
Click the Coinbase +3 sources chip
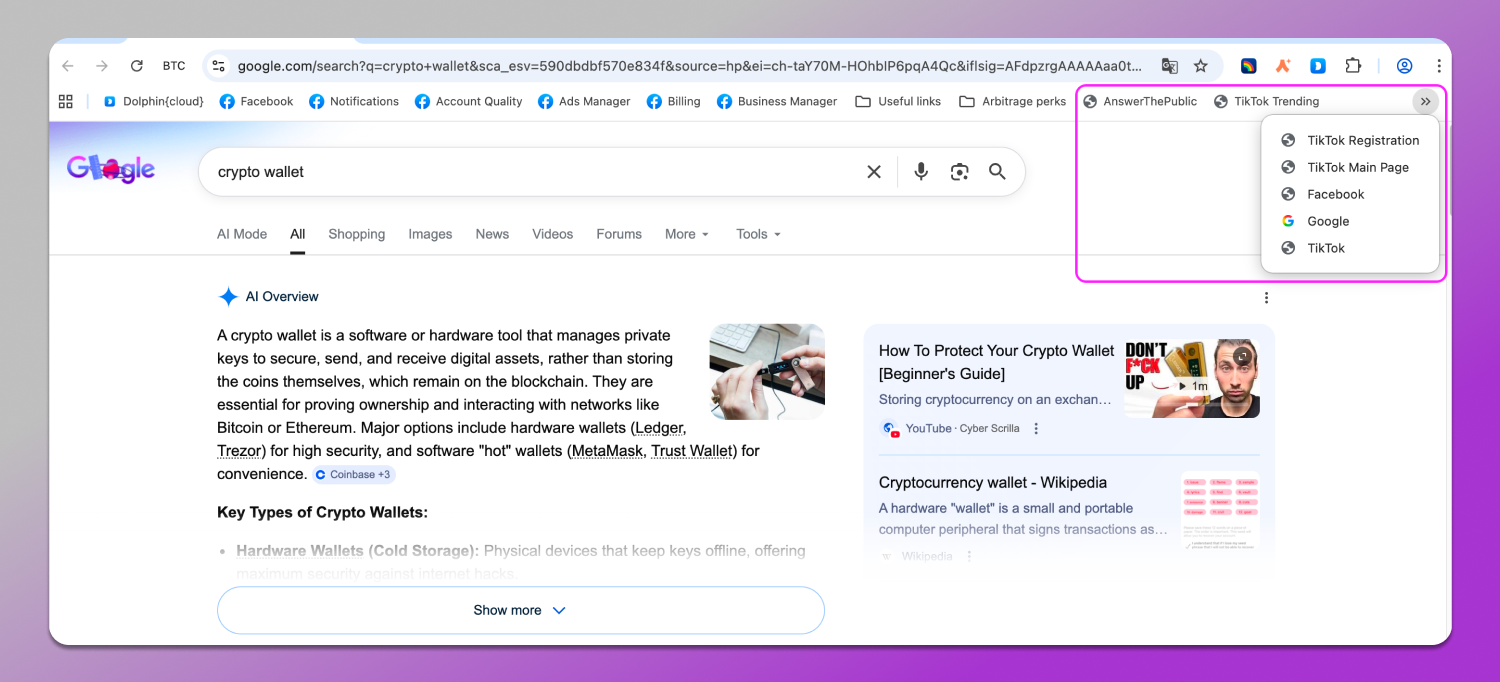[x=353, y=475]
